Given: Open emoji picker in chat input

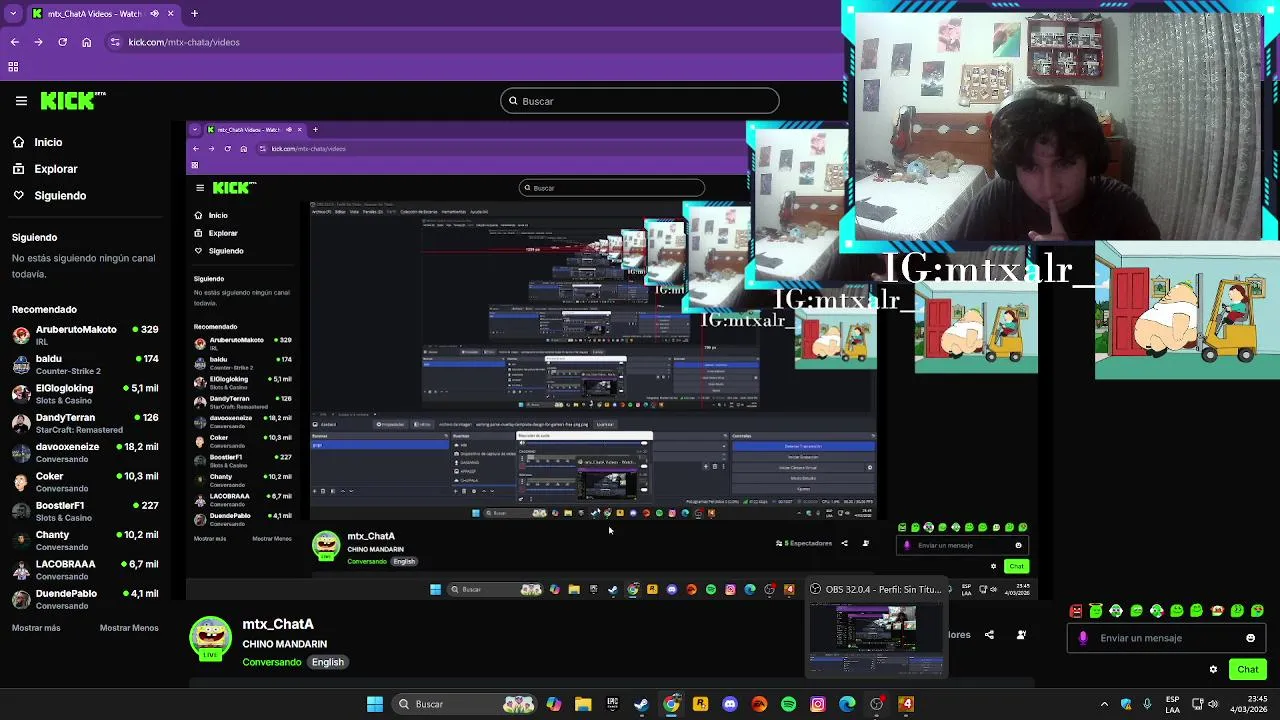Looking at the screenshot, I should (1250, 638).
